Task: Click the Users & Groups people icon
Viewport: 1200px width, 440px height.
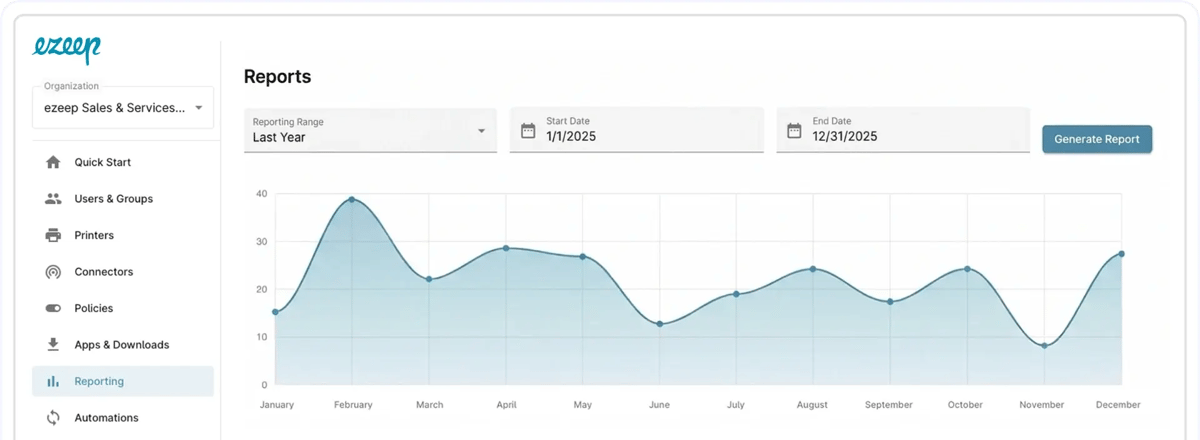Action: click(x=53, y=199)
